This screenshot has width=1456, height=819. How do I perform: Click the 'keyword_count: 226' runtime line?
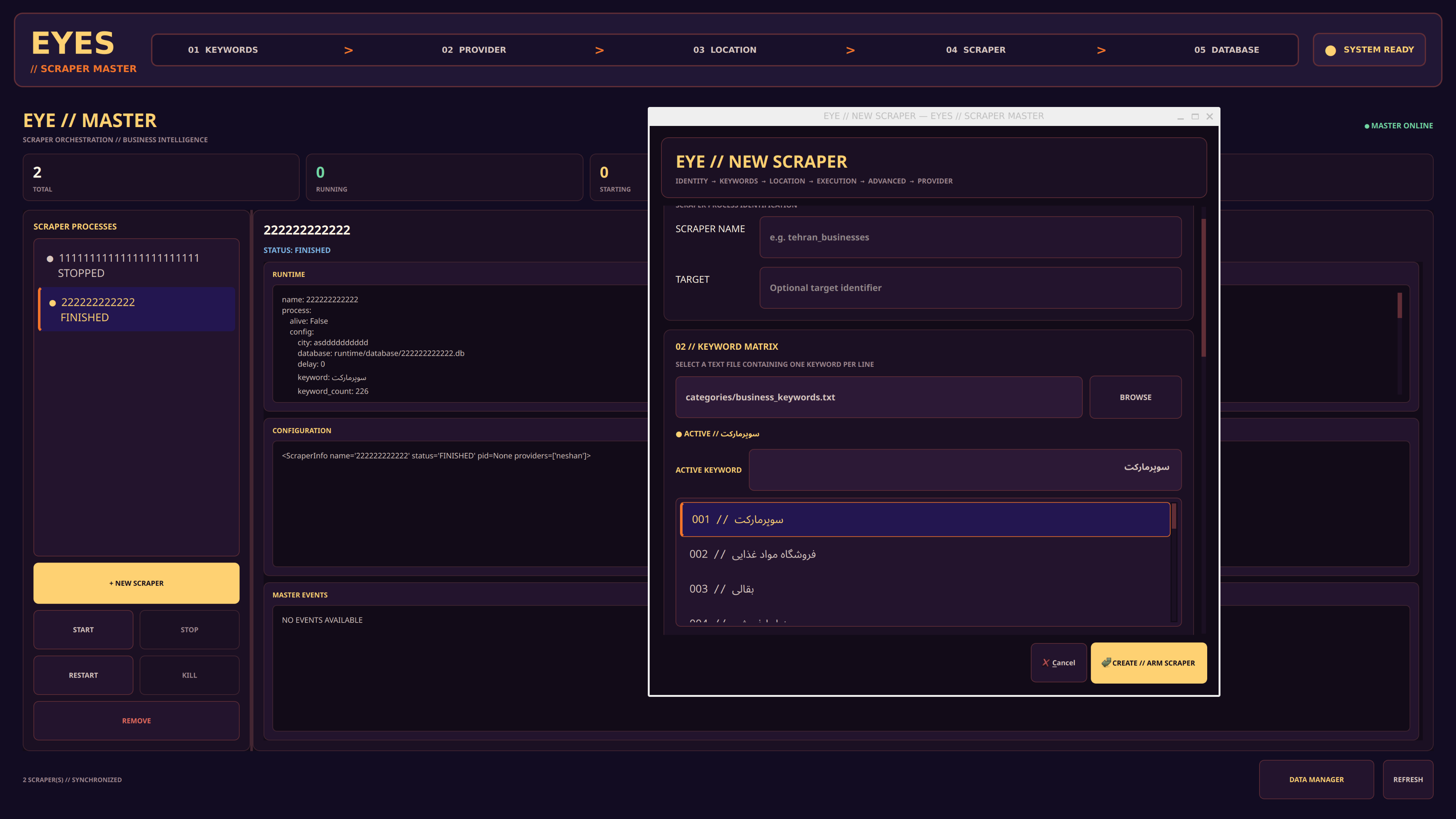coord(333,391)
